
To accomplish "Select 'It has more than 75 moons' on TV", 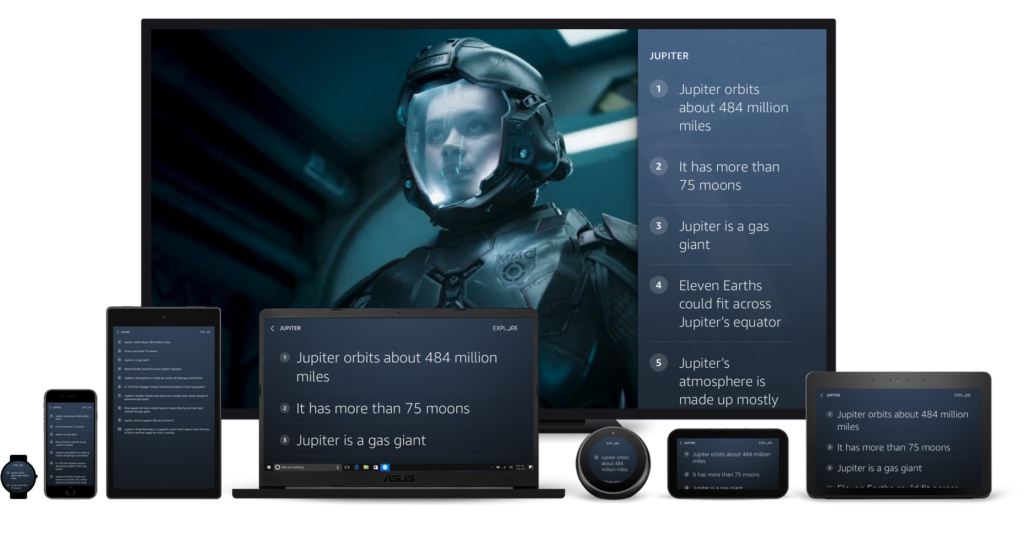I will (x=728, y=176).
